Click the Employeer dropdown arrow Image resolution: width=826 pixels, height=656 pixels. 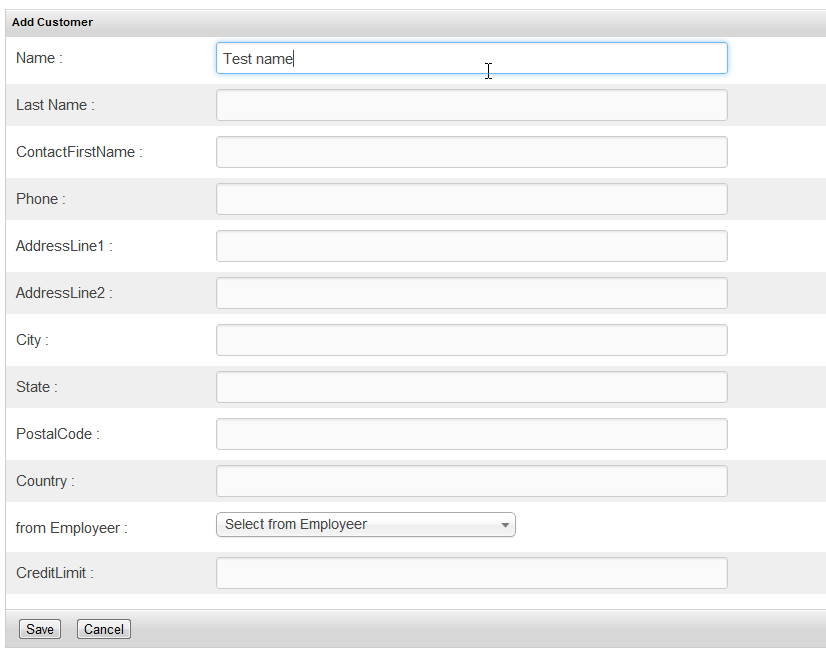[505, 525]
